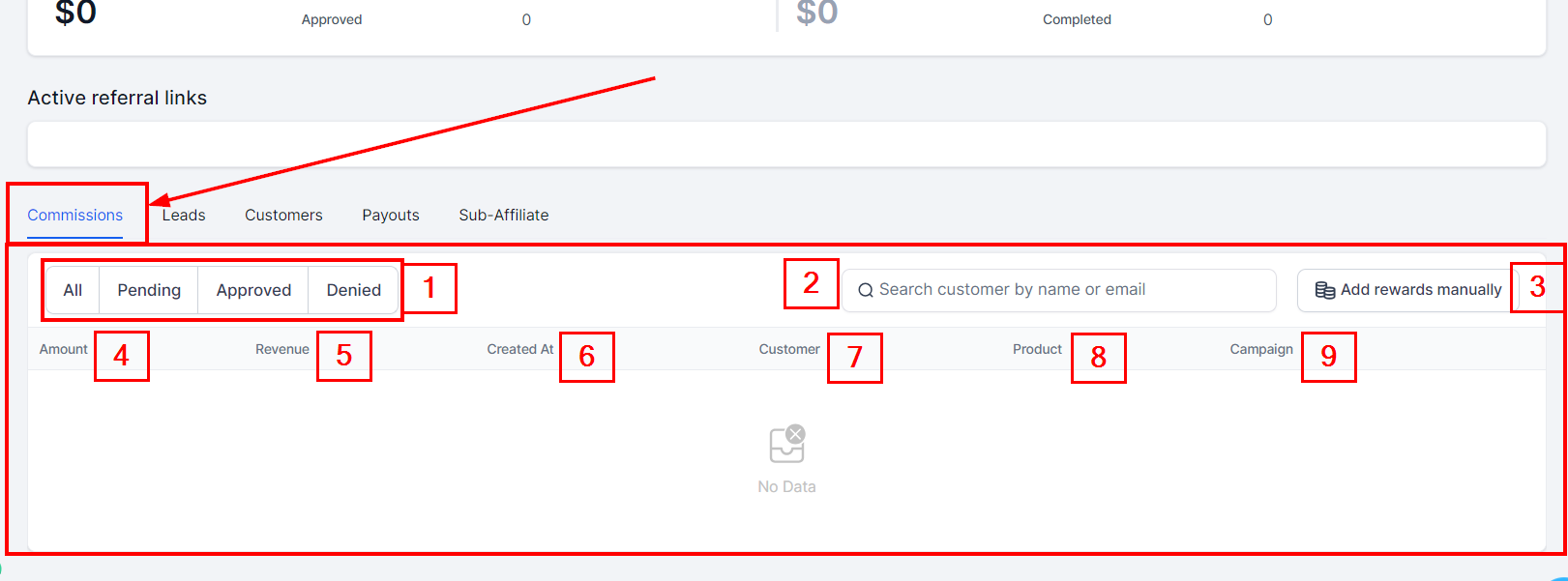Screen dimensions: 1568x581
Task: Filter commissions by Denied
Action: pyautogui.click(x=354, y=290)
